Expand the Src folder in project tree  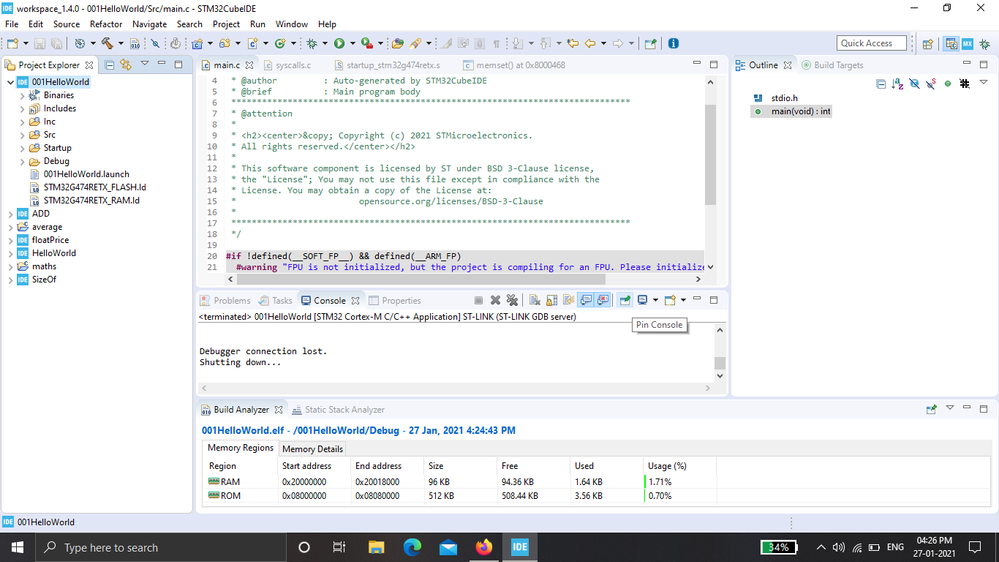point(23,135)
